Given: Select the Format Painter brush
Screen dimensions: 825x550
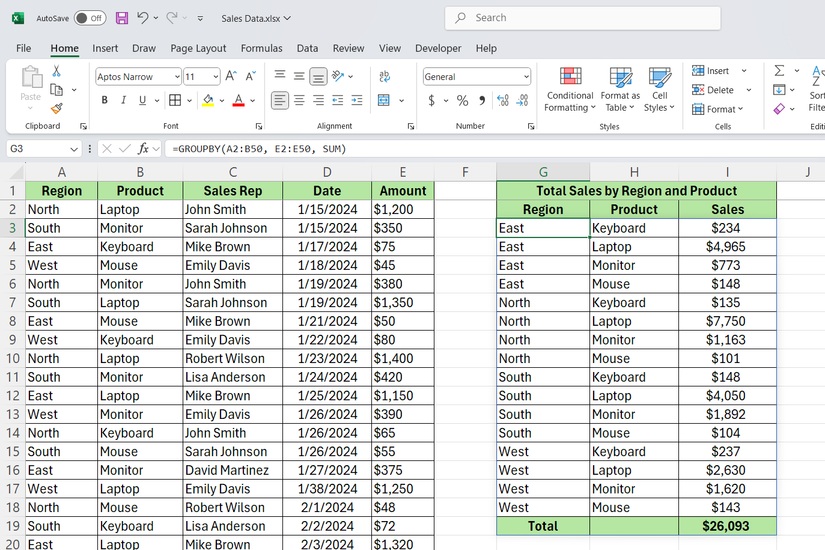Looking at the screenshot, I should pyautogui.click(x=57, y=108).
